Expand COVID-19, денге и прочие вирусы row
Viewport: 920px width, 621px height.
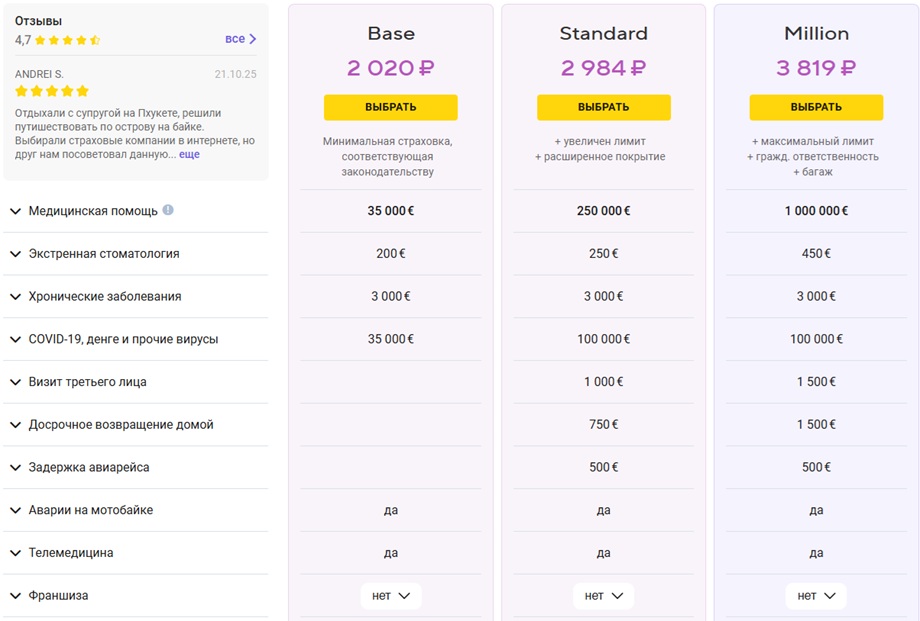click(x=136, y=339)
